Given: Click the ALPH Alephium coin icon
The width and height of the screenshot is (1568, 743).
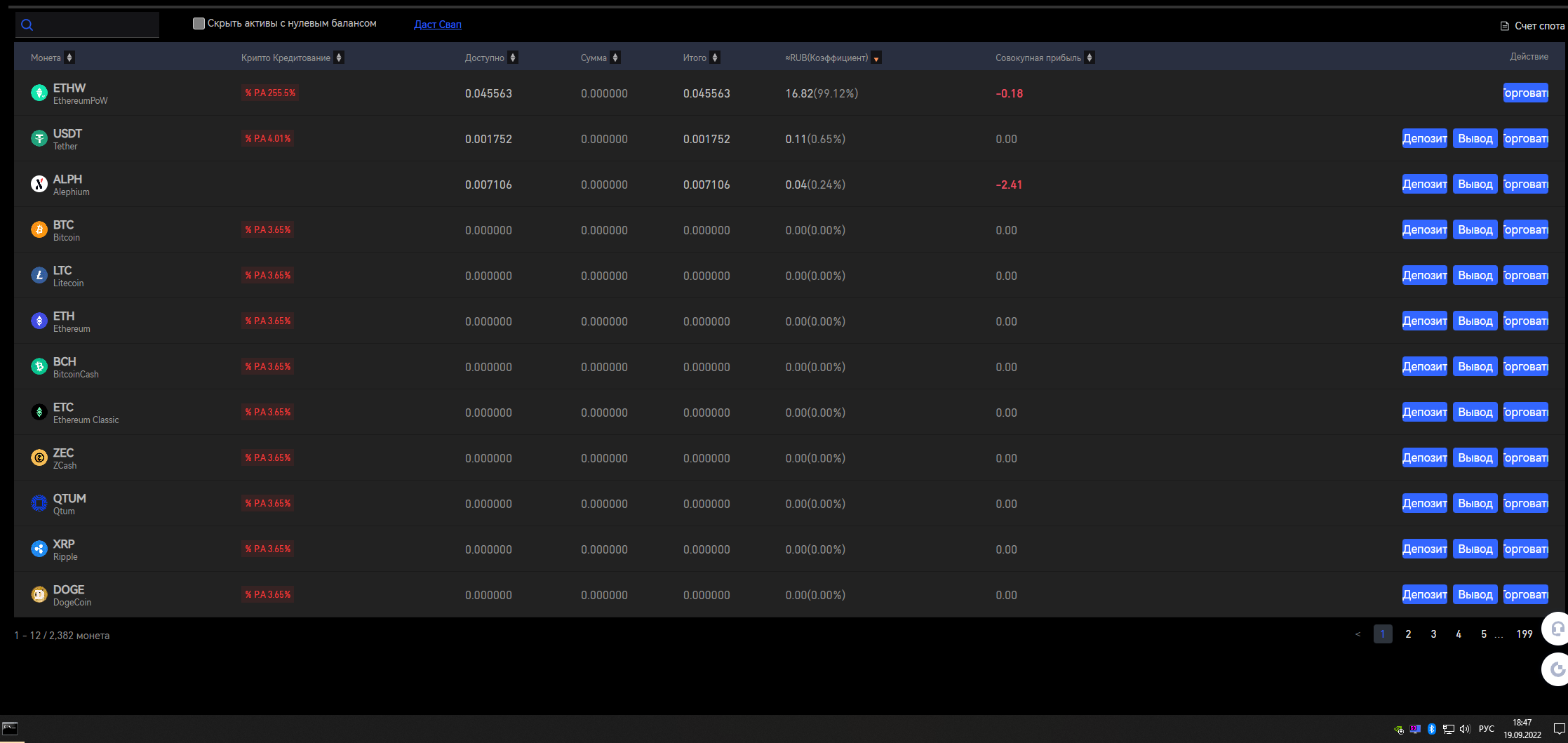Looking at the screenshot, I should pos(39,184).
